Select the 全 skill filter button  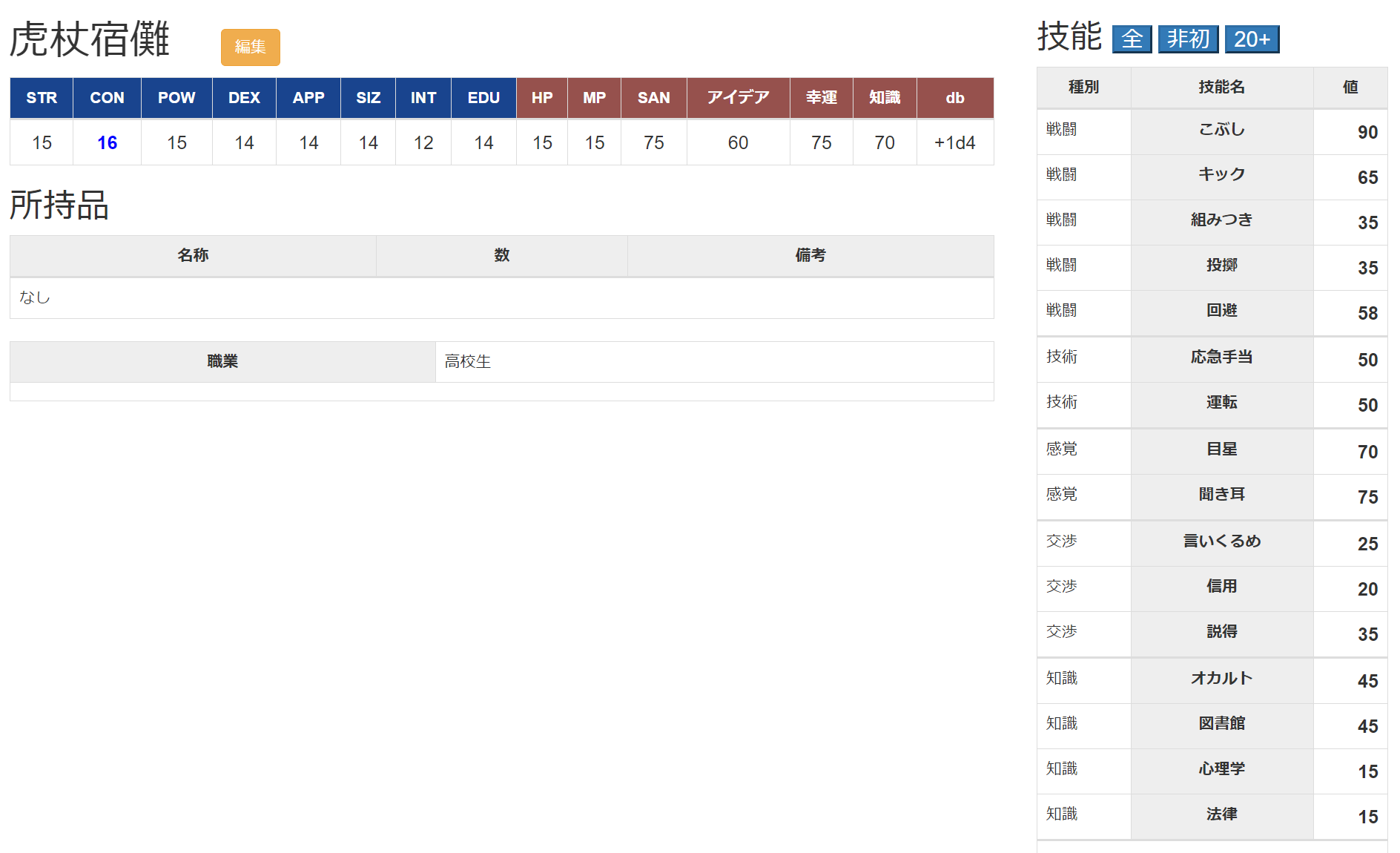(1132, 39)
